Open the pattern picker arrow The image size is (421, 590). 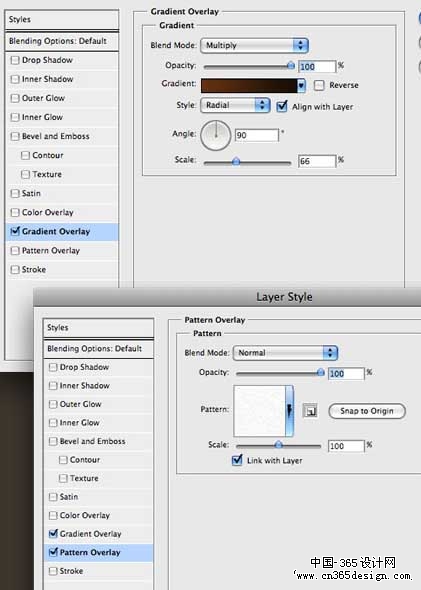point(289,411)
